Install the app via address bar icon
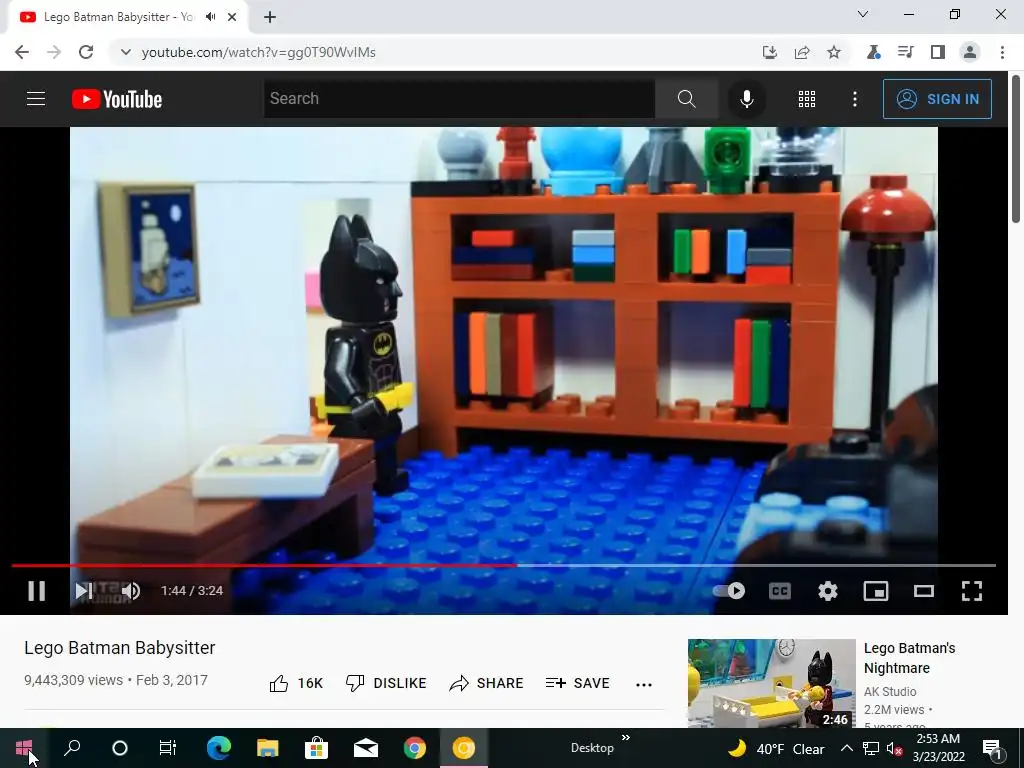Image resolution: width=1024 pixels, height=768 pixels. (x=770, y=52)
